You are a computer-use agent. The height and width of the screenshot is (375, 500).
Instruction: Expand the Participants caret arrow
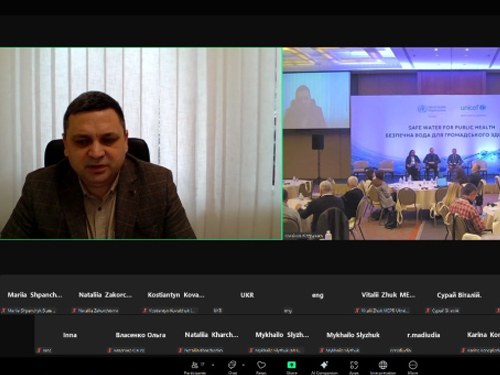(x=213, y=365)
